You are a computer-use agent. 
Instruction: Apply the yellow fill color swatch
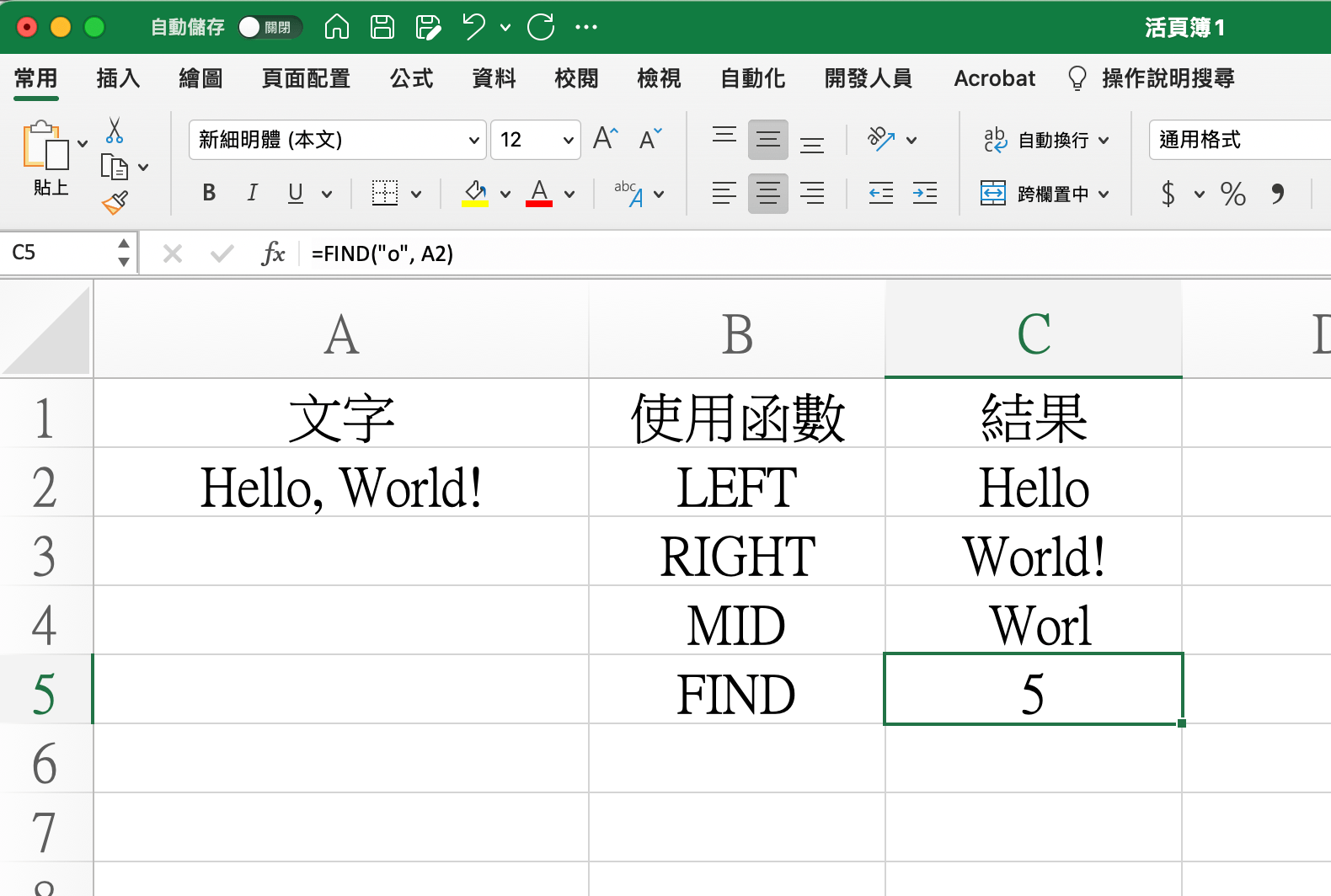475,194
